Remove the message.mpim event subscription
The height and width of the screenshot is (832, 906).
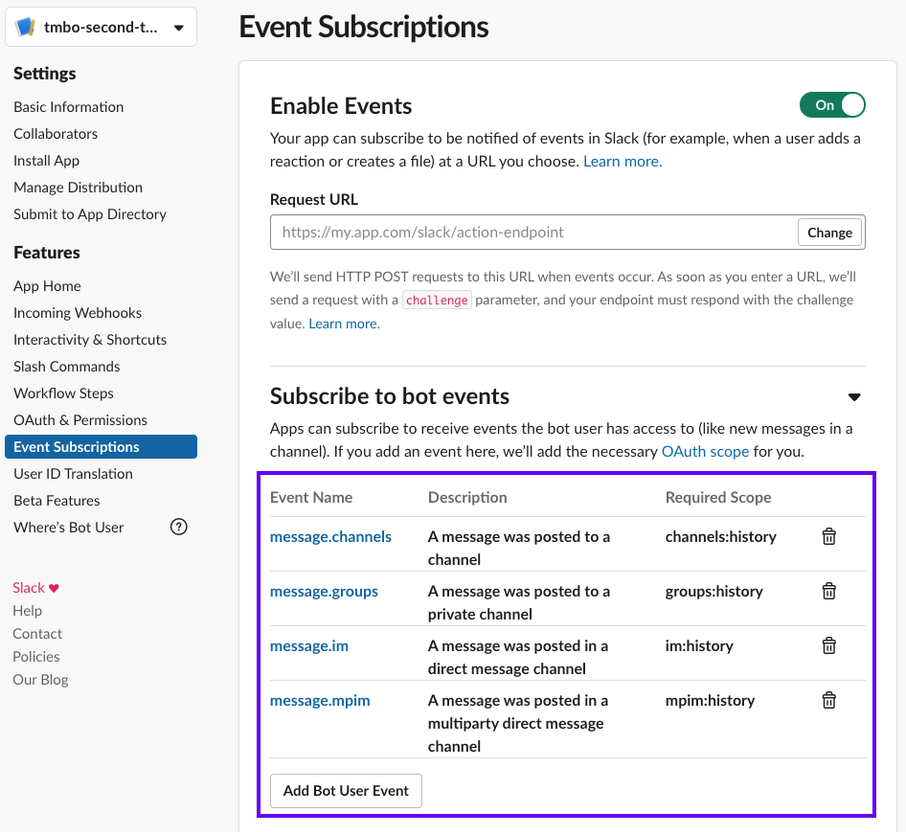[828, 700]
